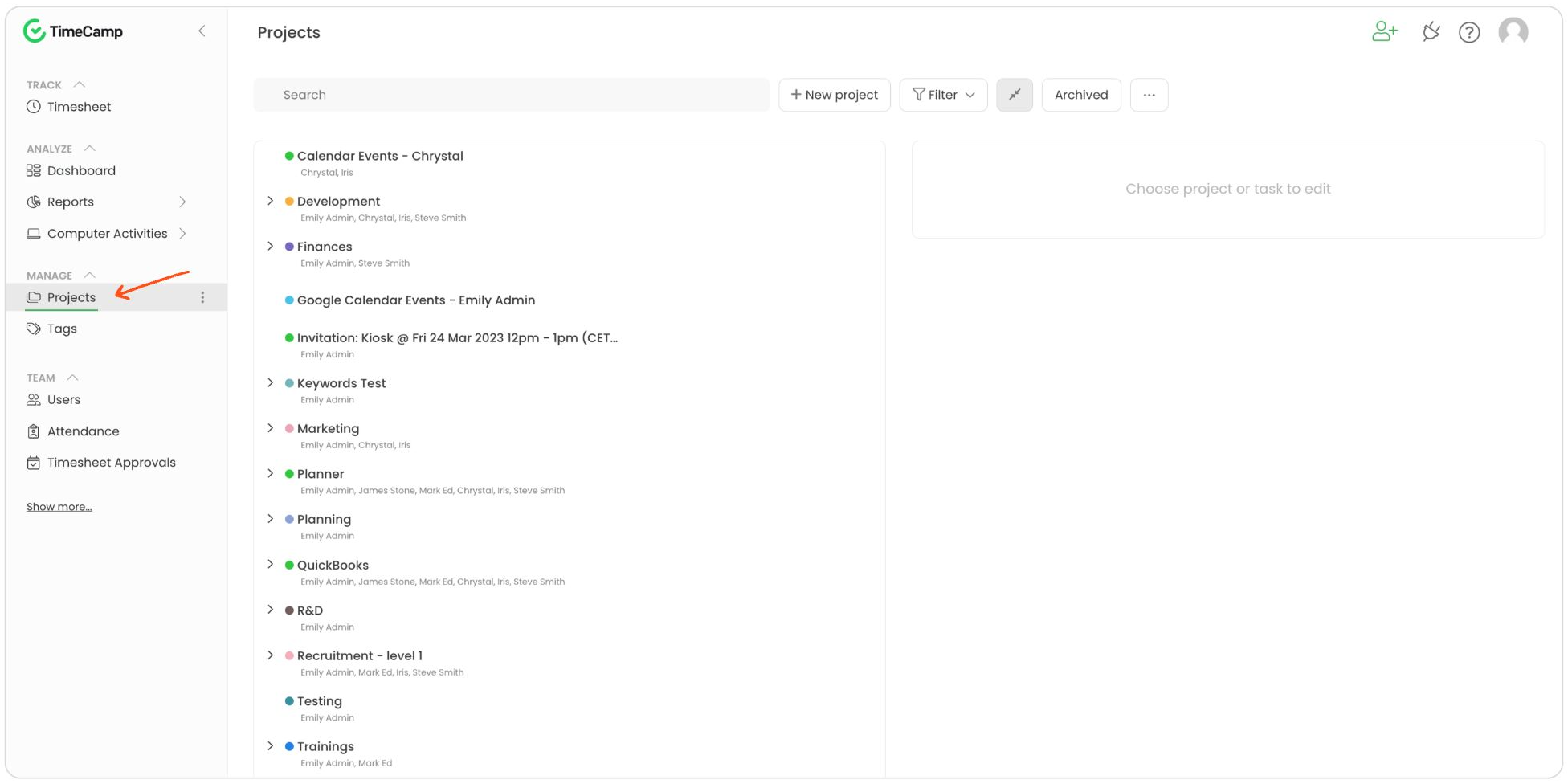1568x784 pixels.
Task: Select the Marketing project name
Action: point(328,429)
